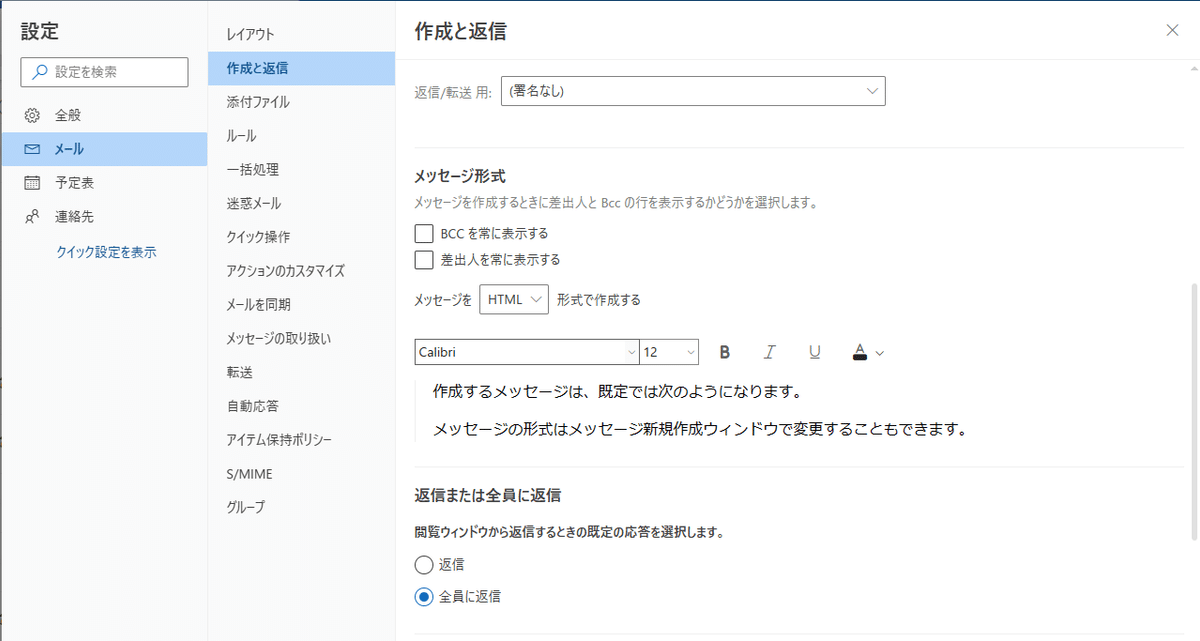1200x641 pixels.
Task: Enable 差出人を常に表示する checkbox
Action: tap(424, 259)
